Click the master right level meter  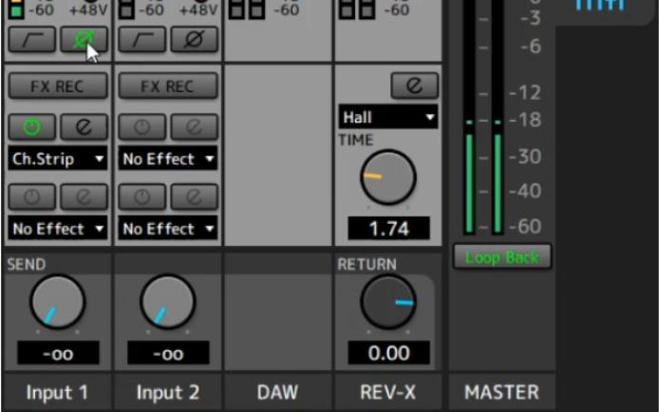pyautogui.click(x=498, y=117)
